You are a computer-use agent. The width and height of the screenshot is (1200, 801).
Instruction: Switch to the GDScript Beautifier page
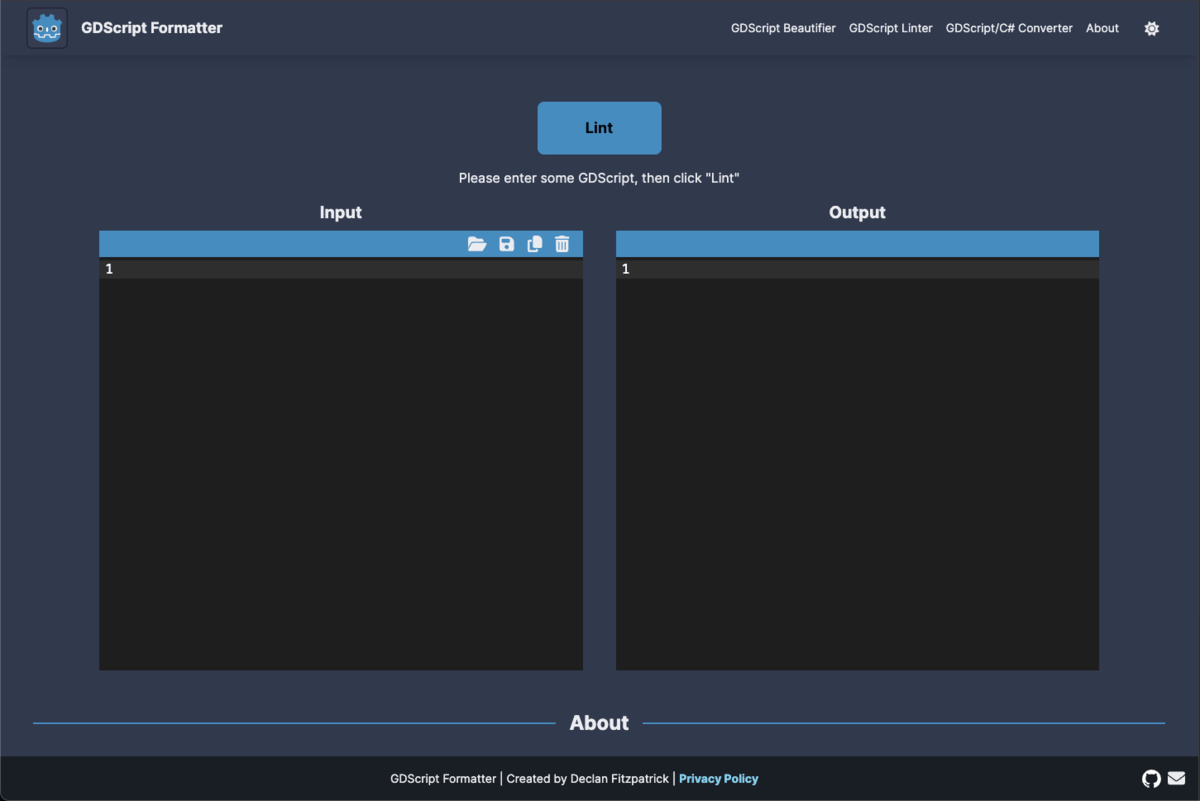click(783, 28)
